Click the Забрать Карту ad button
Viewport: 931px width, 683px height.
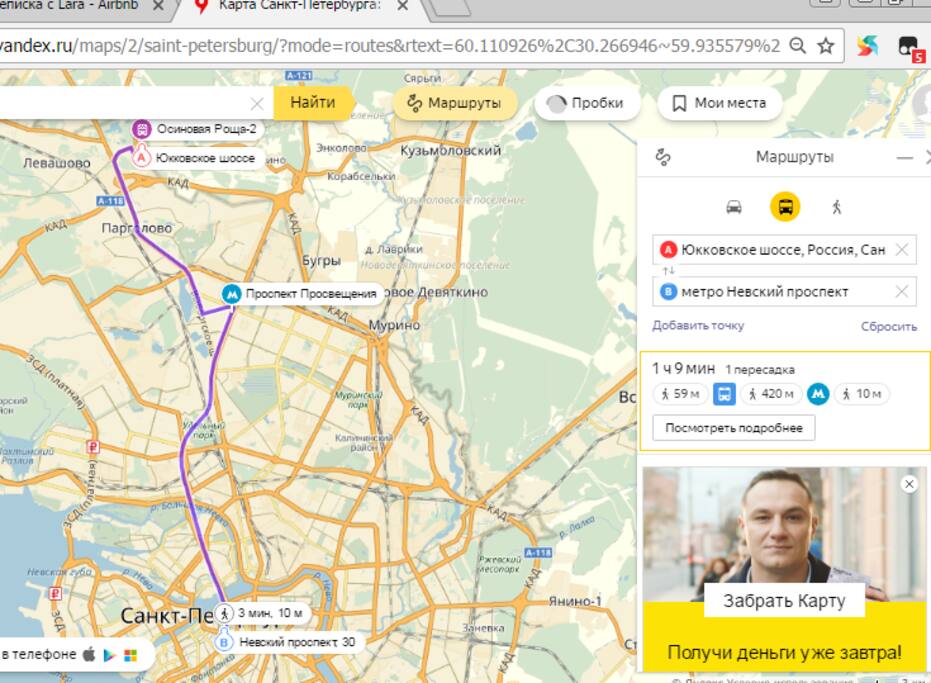[784, 600]
